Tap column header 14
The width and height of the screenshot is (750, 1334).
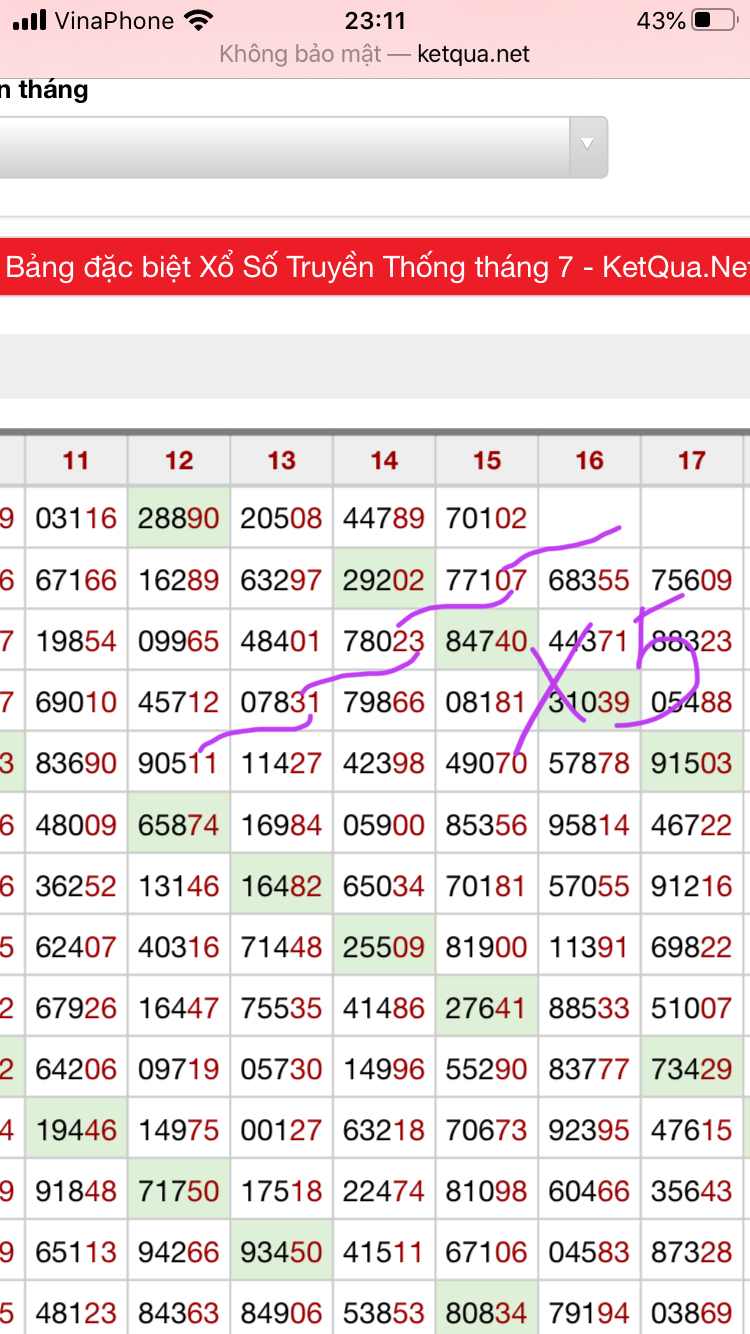coord(384,460)
